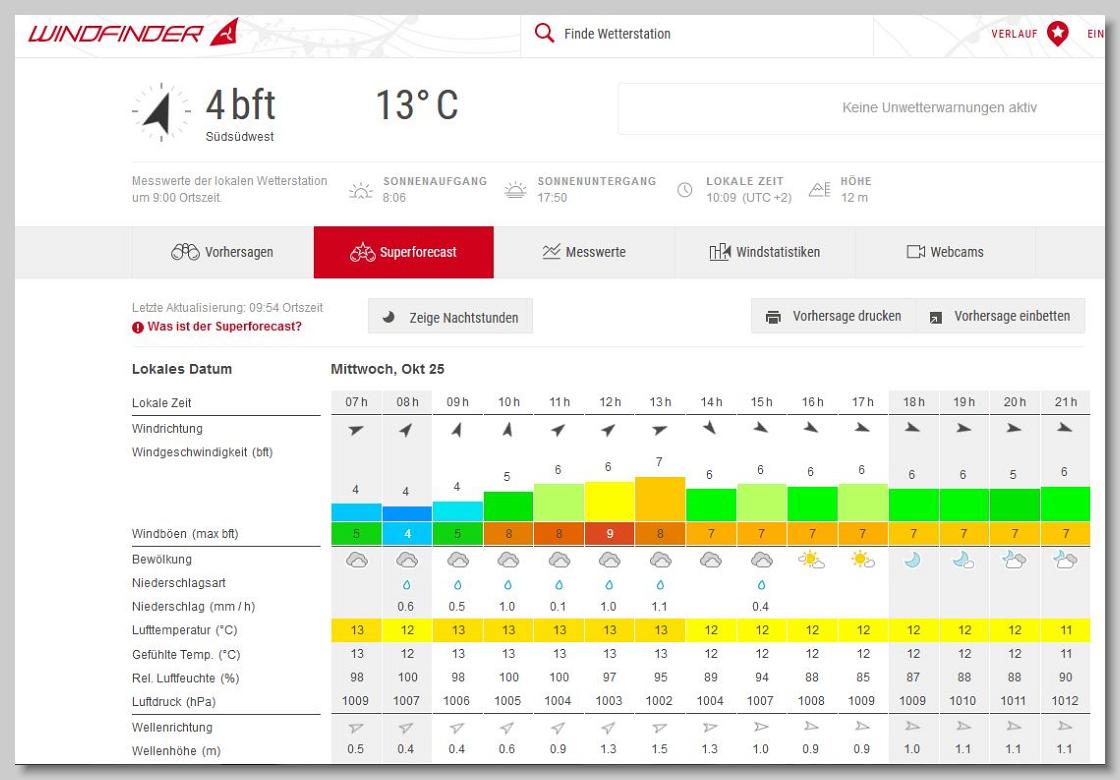
Task: Click the Vorhersage drucken button
Action: point(834,316)
